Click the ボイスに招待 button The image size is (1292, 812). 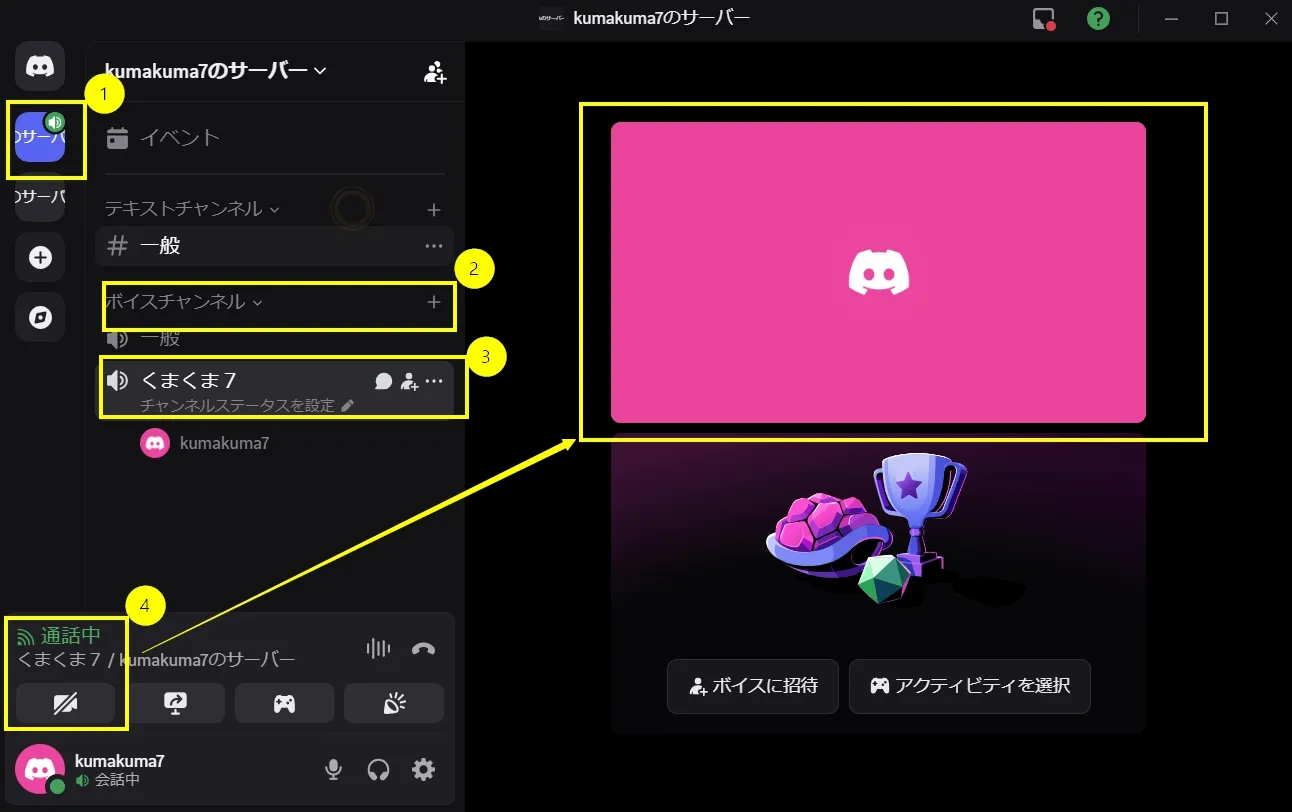click(753, 686)
